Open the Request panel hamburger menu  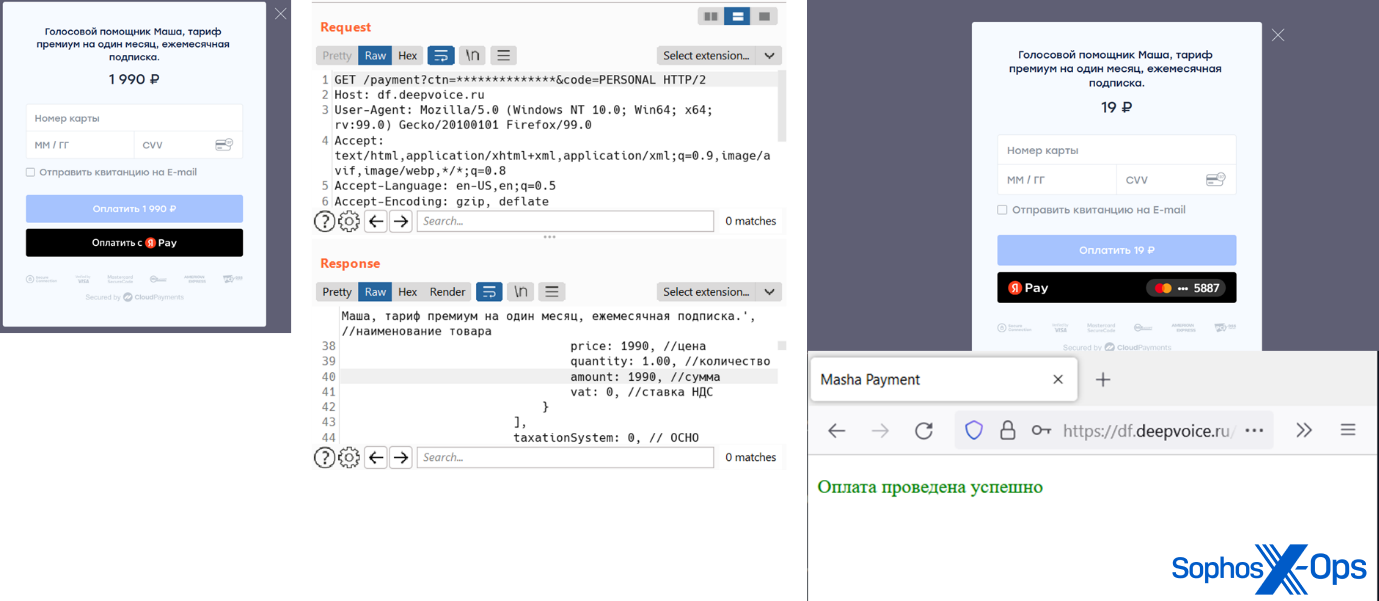click(x=503, y=56)
